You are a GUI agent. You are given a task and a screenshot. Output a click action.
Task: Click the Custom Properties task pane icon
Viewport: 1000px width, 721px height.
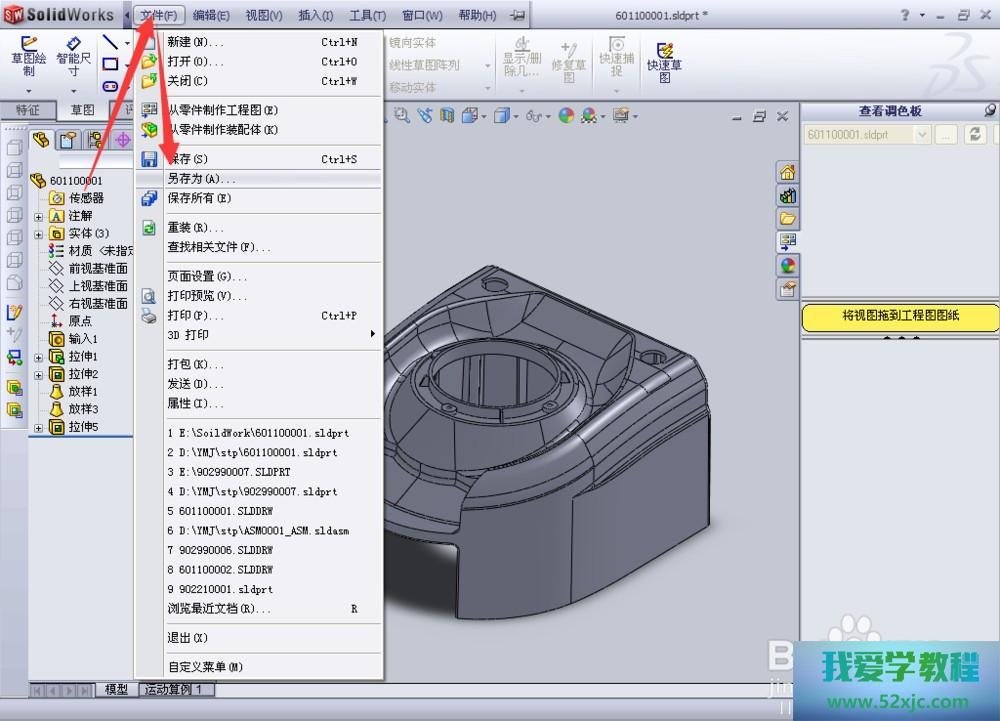point(788,290)
